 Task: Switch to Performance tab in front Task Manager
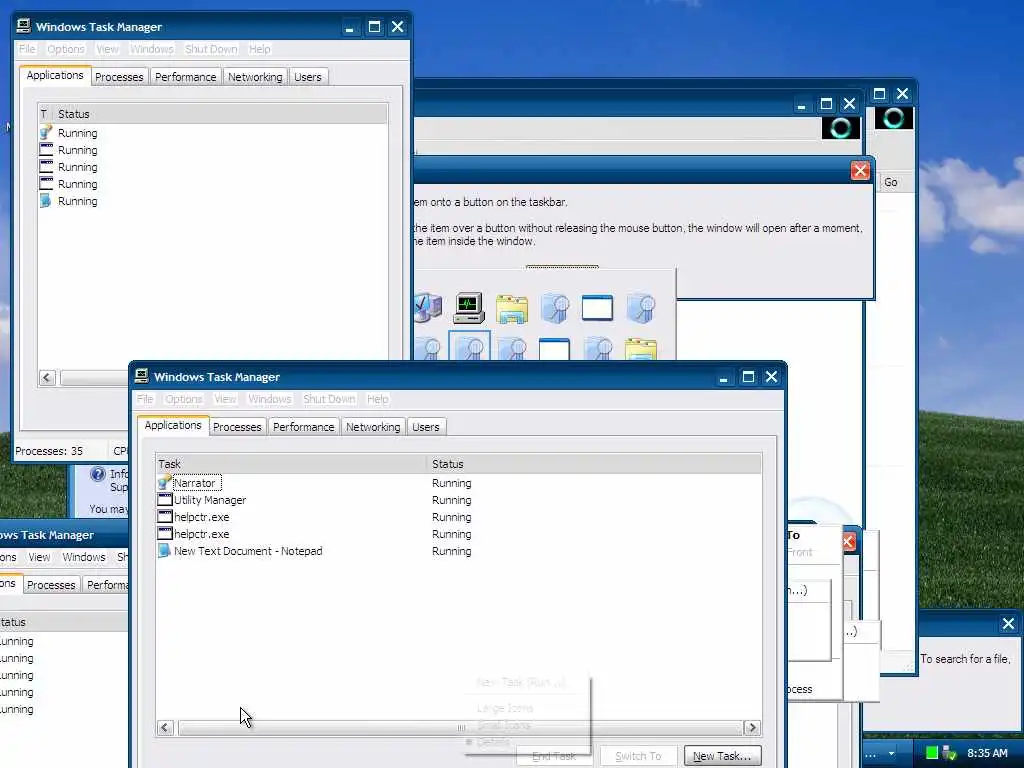(x=304, y=426)
